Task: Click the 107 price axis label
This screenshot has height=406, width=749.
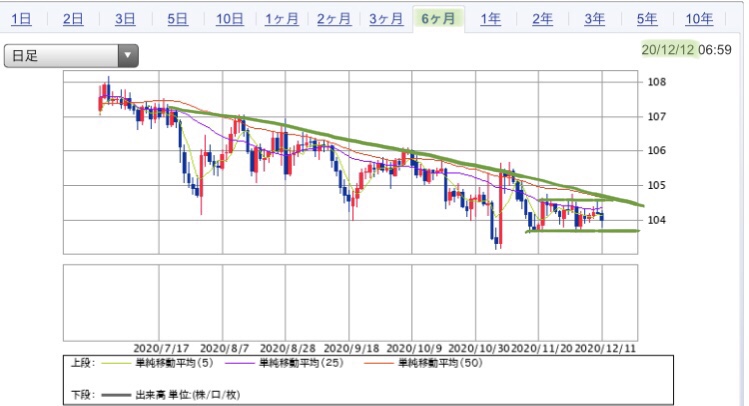Action: coord(656,117)
